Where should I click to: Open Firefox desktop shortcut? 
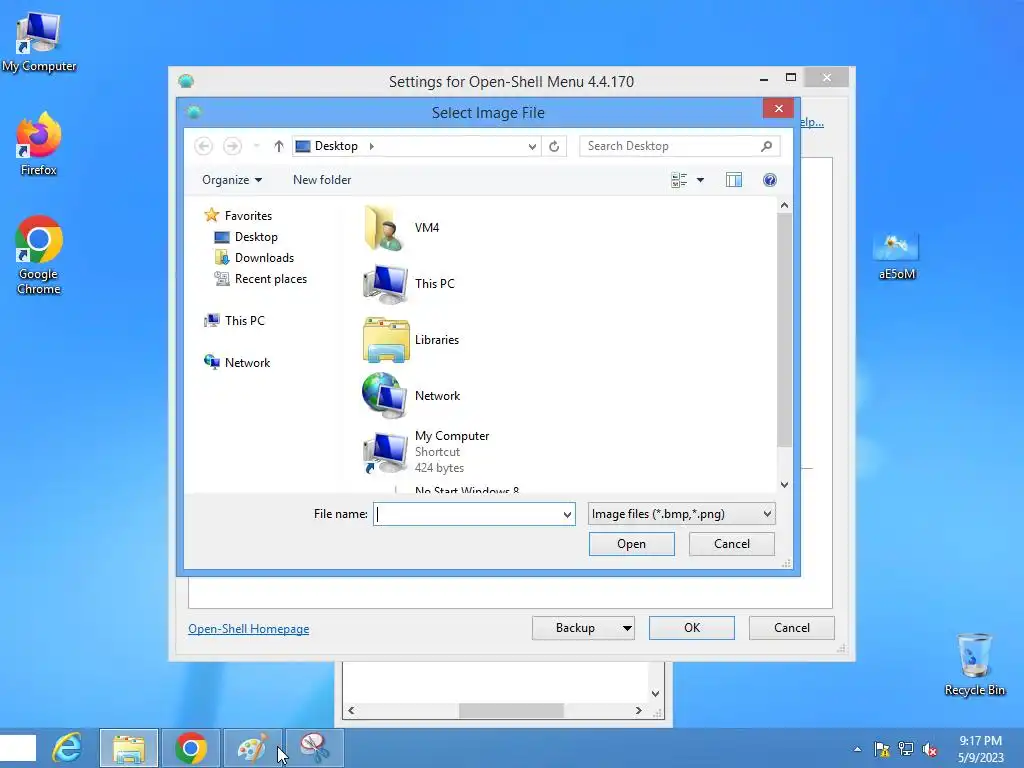[x=39, y=145]
